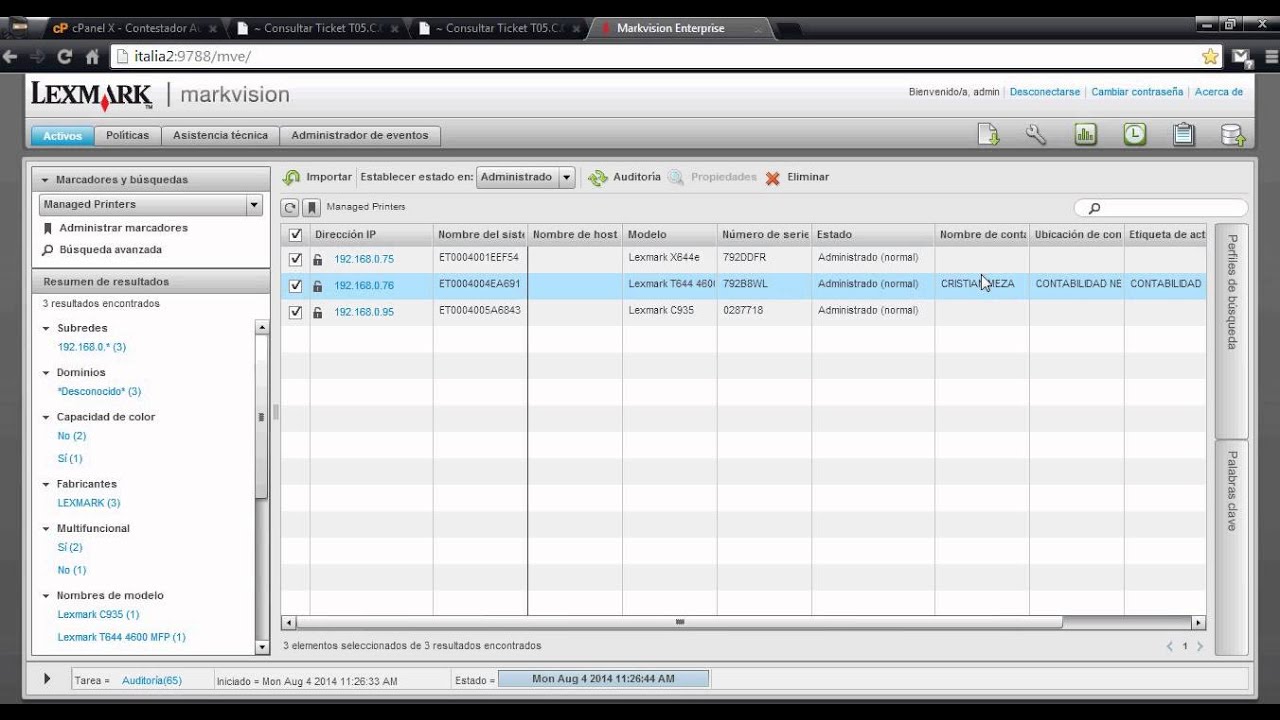Open IP address link 192.168.0.76
The width and height of the screenshot is (1280, 720).
pos(364,286)
